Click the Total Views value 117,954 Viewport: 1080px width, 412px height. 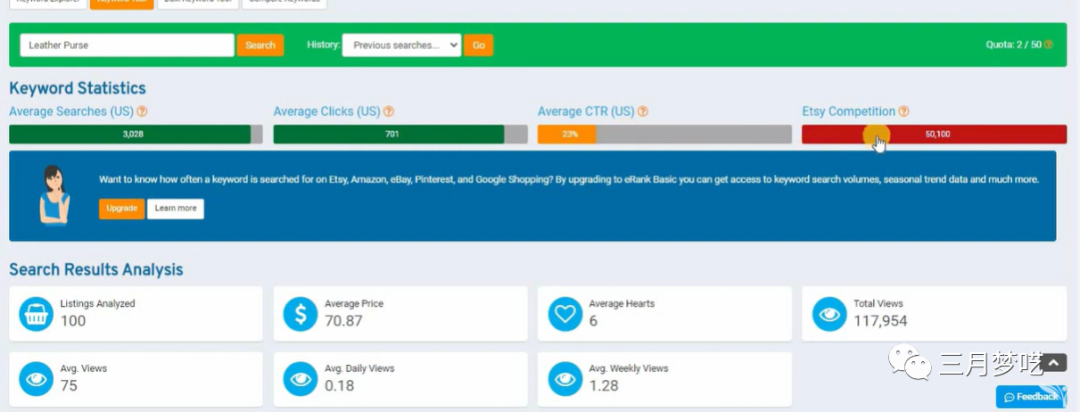880,321
